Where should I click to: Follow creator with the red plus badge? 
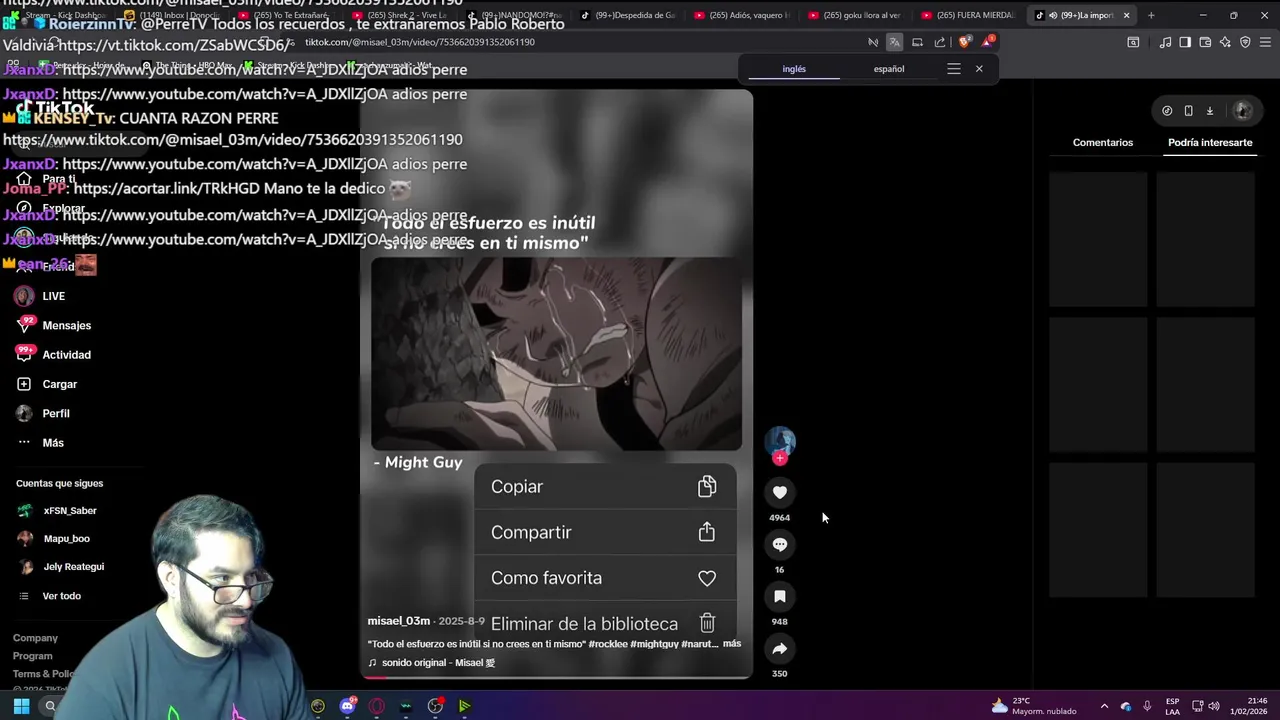(780, 458)
